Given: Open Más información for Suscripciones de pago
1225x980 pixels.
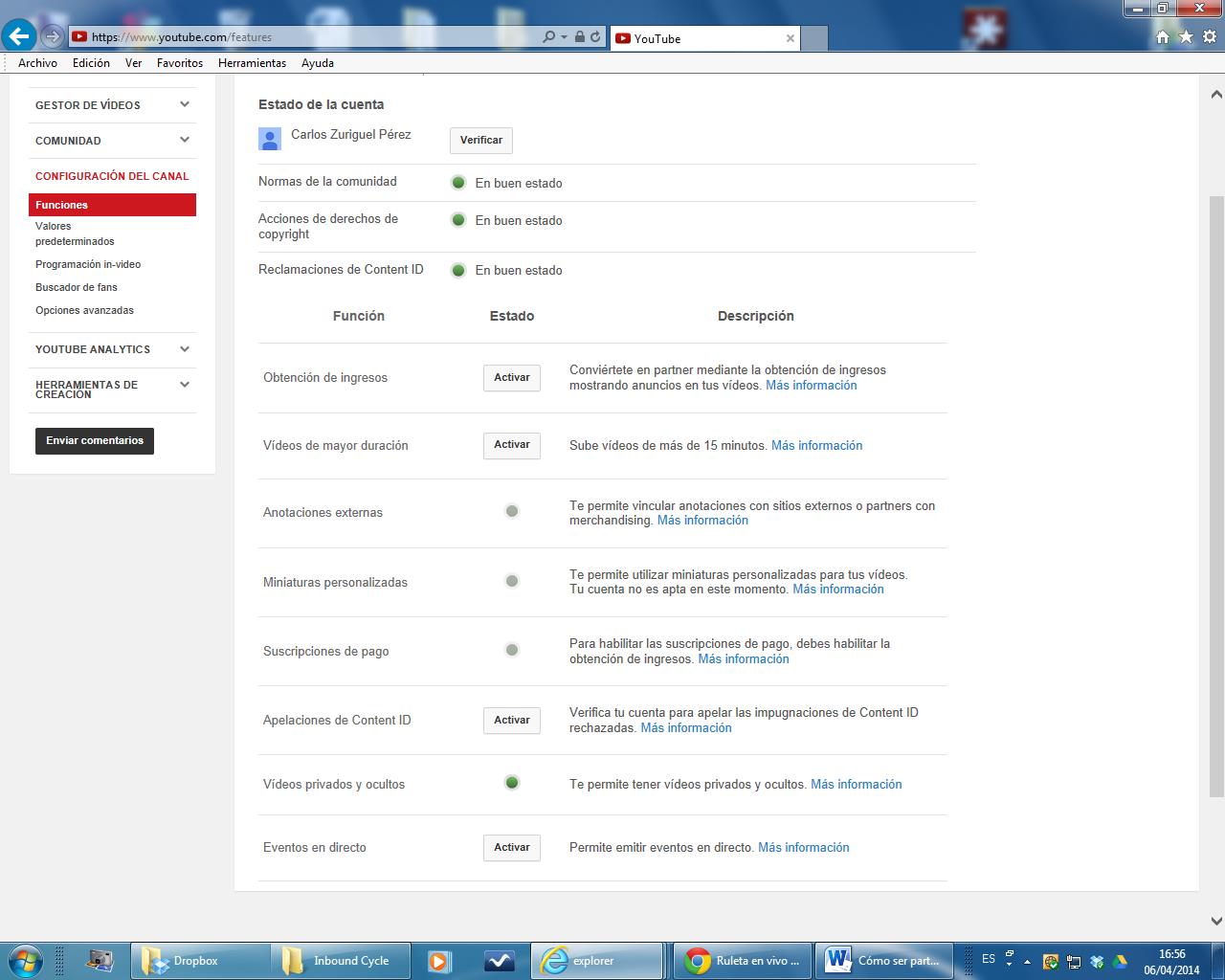Looking at the screenshot, I should click(744, 658).
